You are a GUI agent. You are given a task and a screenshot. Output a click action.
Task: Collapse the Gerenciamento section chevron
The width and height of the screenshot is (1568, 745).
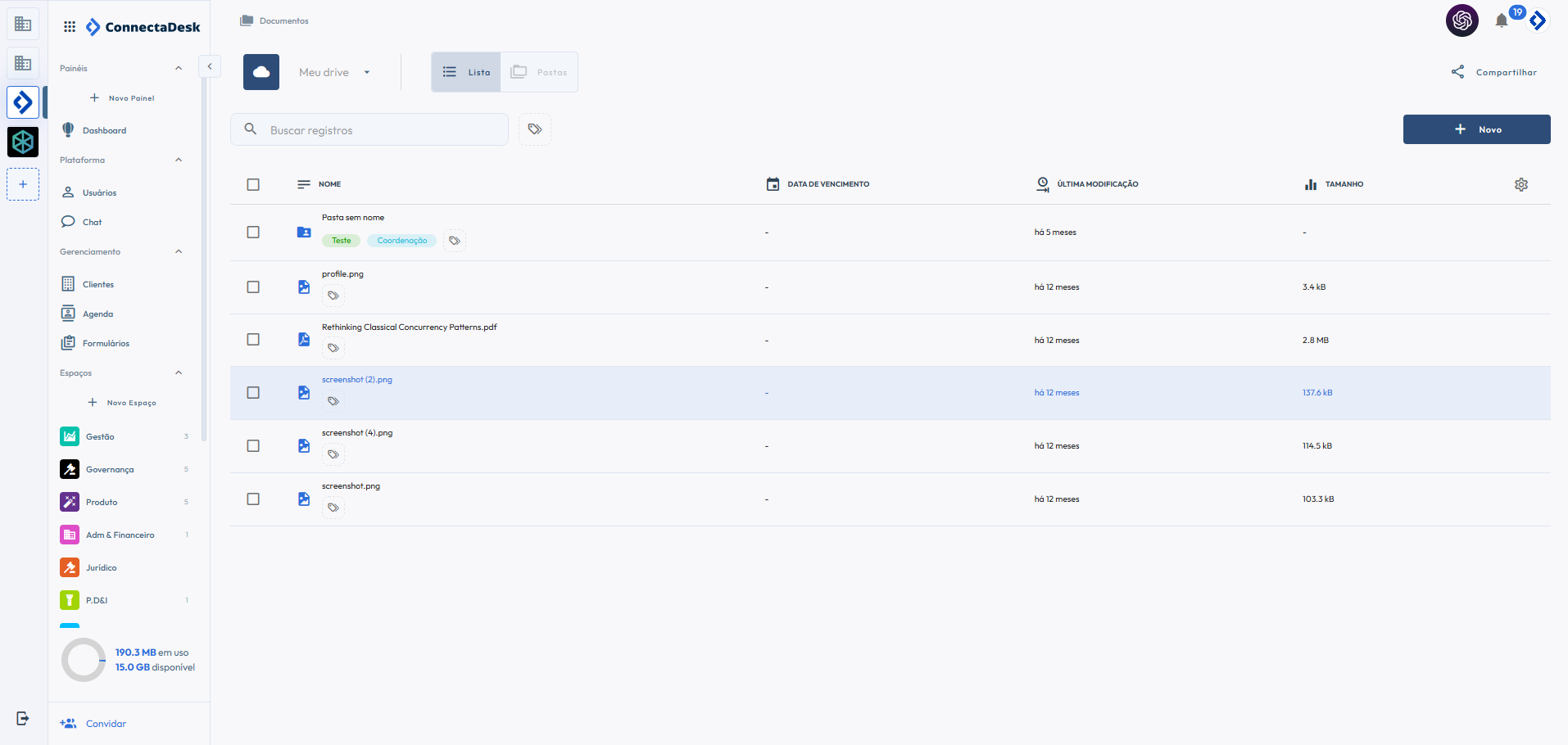point(179,251)
